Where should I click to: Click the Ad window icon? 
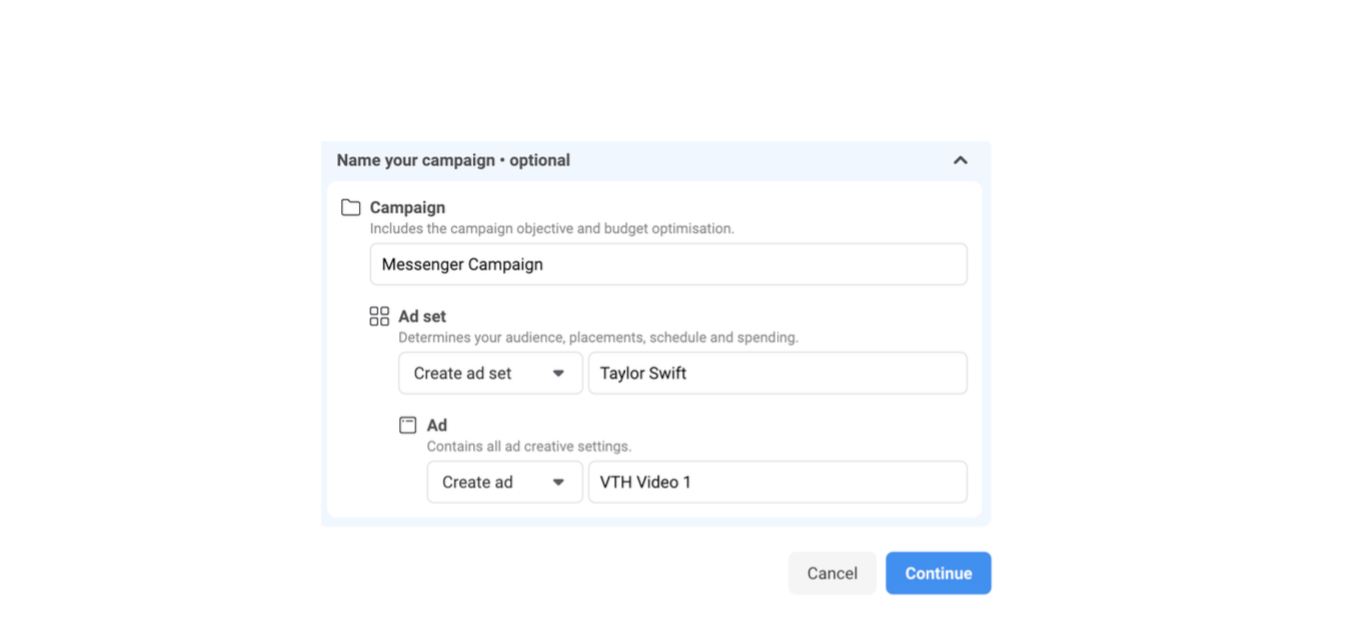tap(408, 425)
